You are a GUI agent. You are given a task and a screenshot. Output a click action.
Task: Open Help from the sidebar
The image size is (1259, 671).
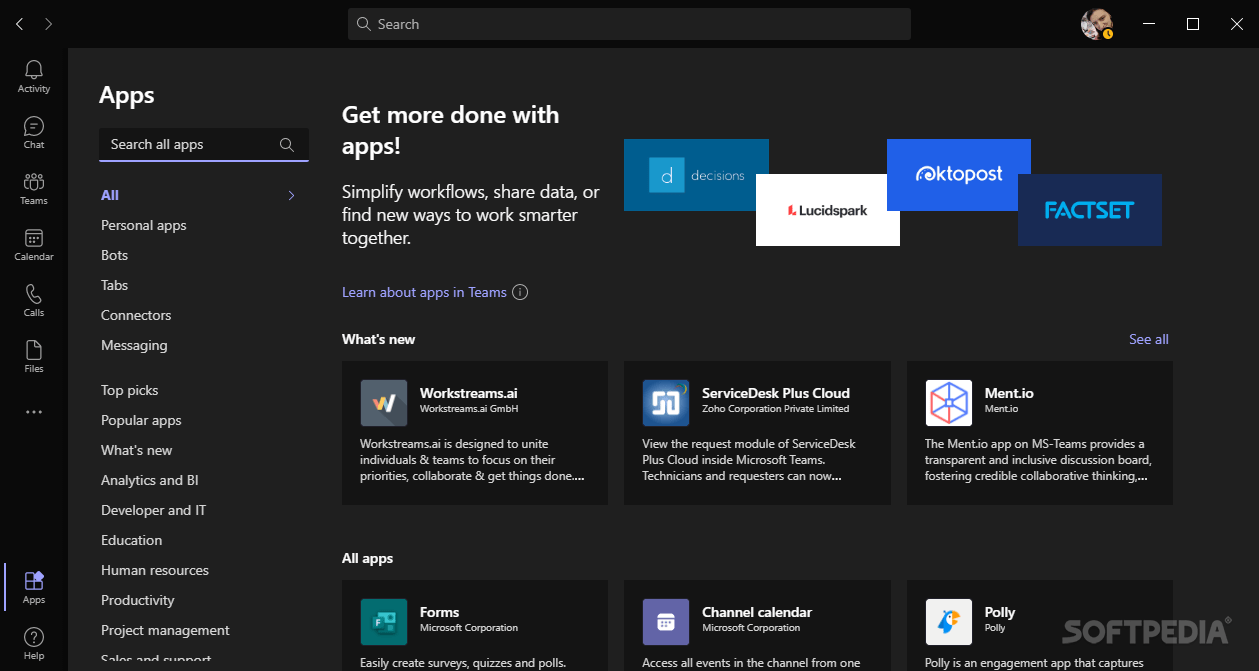pyautogui.click(x=33, y=635)
